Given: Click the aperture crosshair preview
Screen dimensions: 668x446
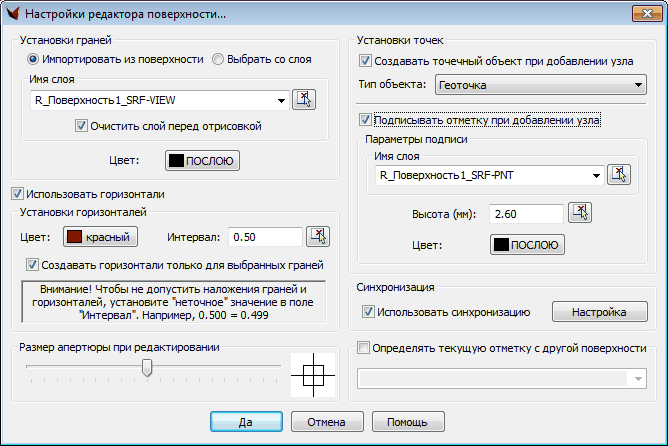Looking at the screenshot, I should pyautogui.click(x=314, y=377).
